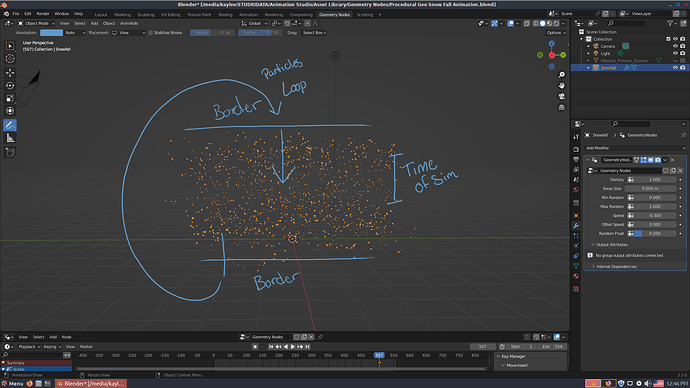This screenshot has height=388, width=690.
Task: Select the Measure tool
Action: [x=10, y=138]
